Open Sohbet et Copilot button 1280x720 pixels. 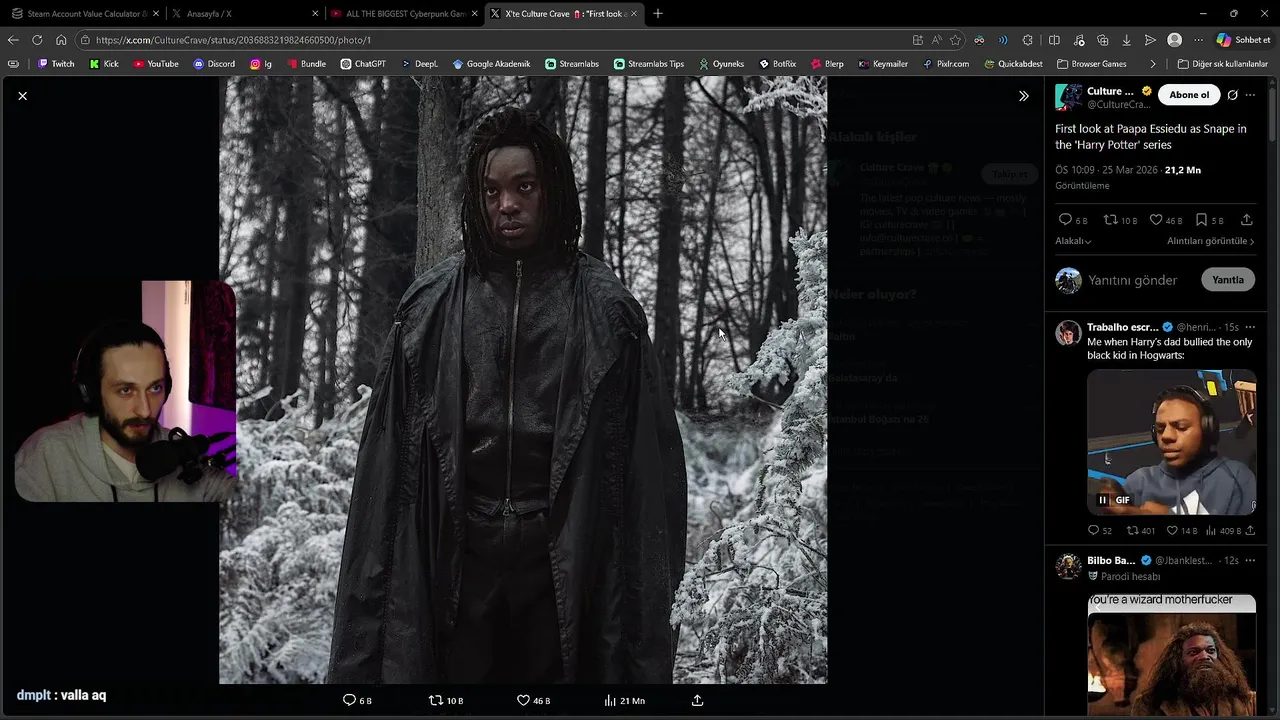point(1243,40)
